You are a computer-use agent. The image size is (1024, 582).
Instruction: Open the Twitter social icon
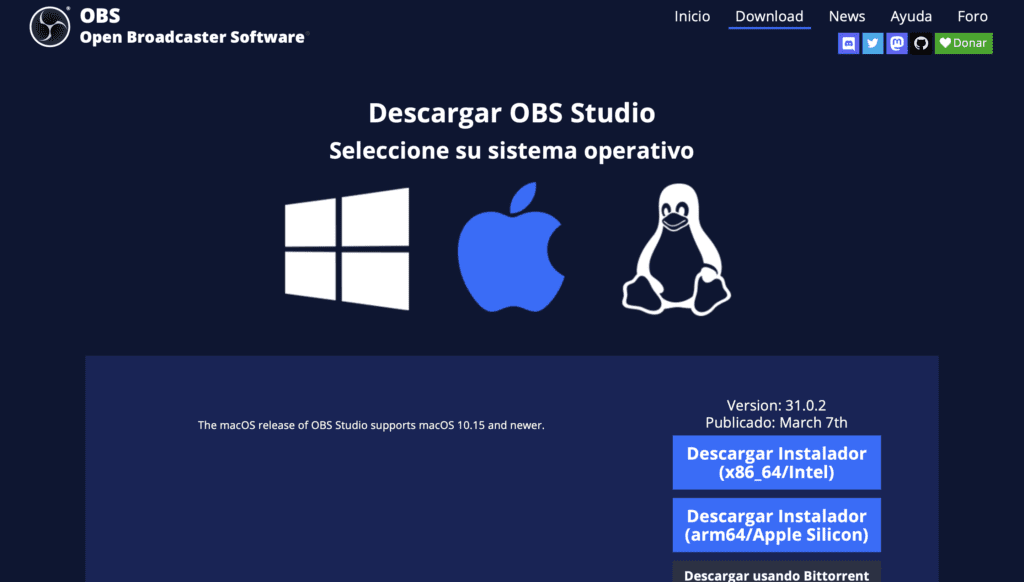(872, 44)
